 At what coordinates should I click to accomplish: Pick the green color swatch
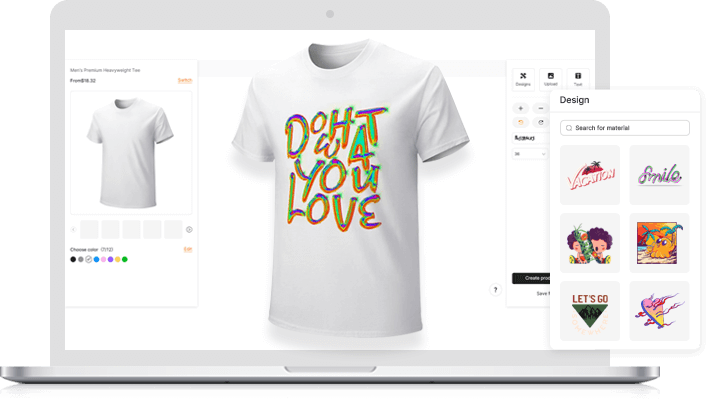tap(125, 259)
